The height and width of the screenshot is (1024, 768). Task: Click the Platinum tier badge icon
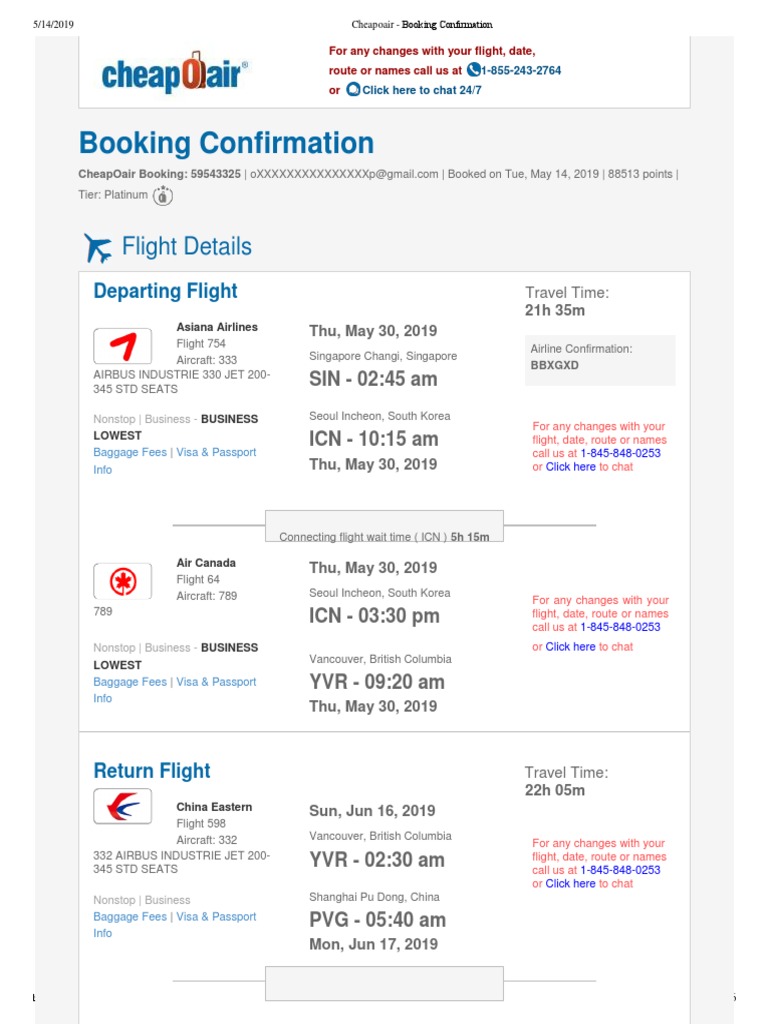[x=163, y=196]
